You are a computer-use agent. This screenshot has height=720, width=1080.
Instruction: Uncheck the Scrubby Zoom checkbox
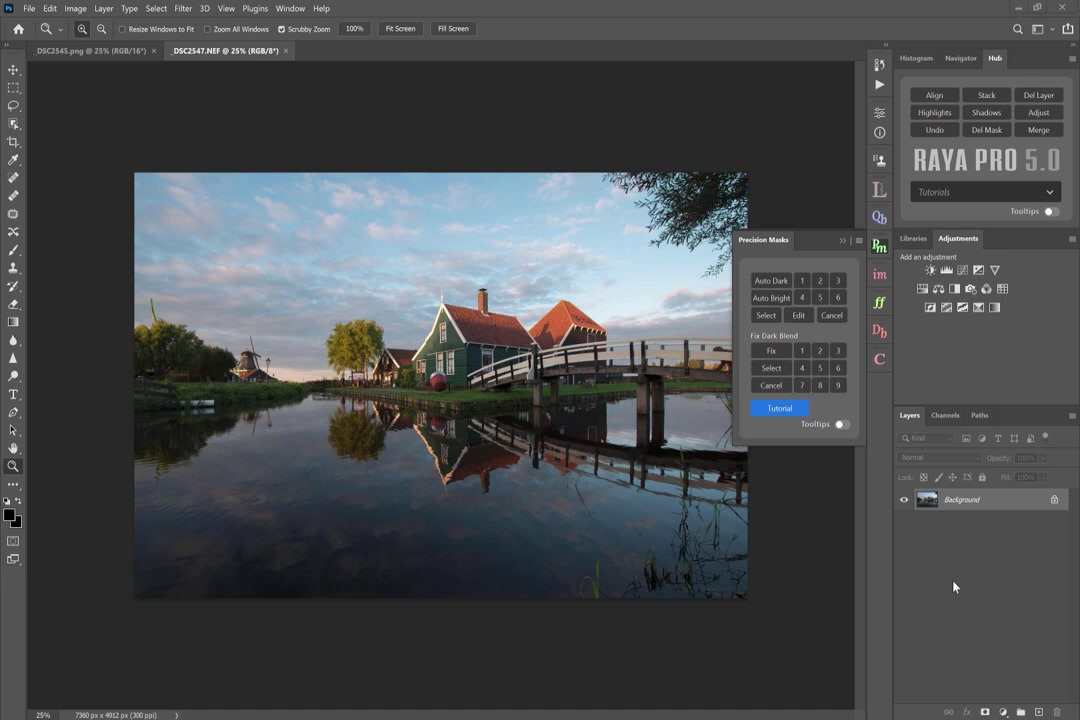(281, 29)
